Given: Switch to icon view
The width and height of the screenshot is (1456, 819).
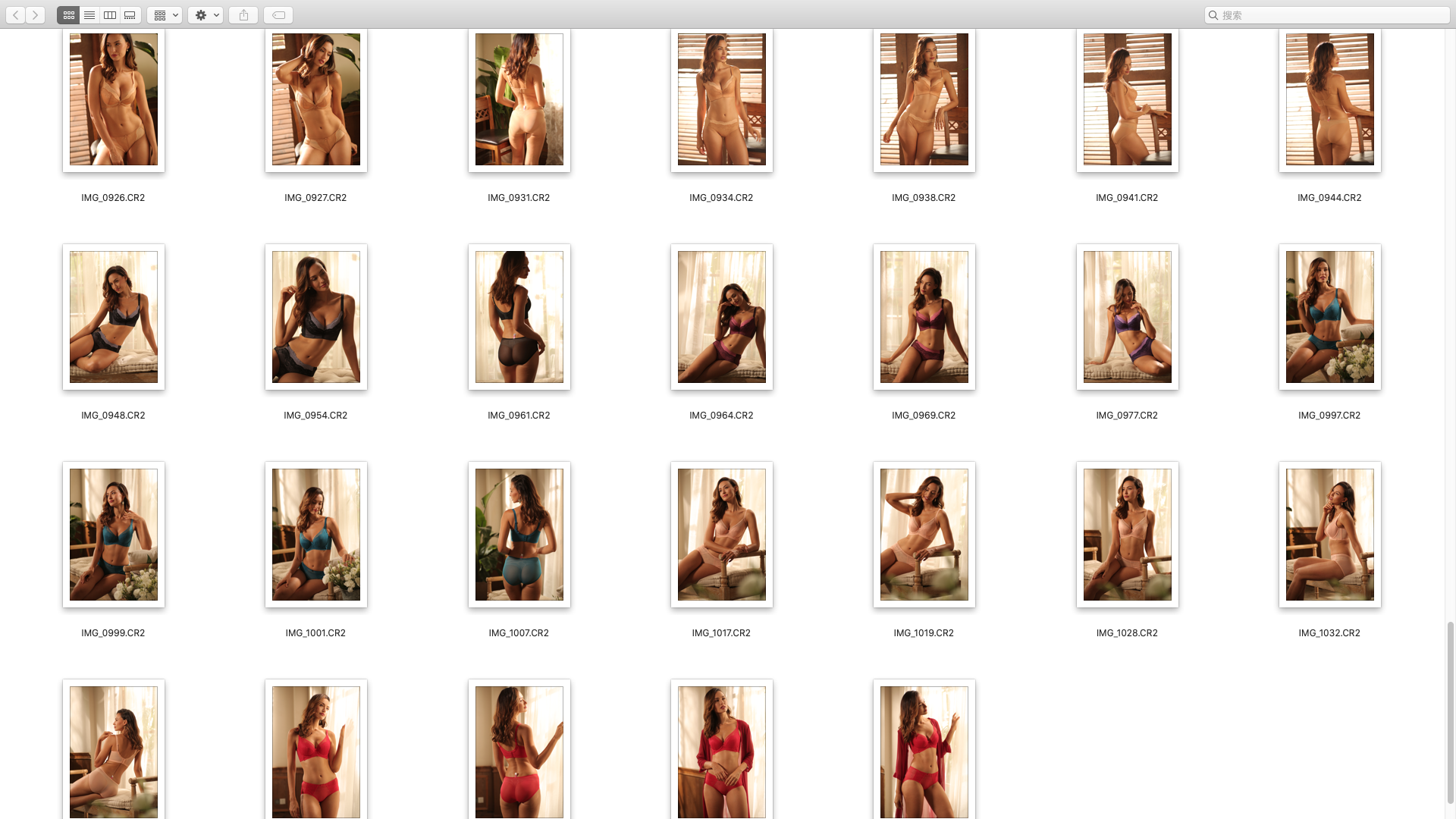Looking at the screenshot, I should click(x=68, y=15).
